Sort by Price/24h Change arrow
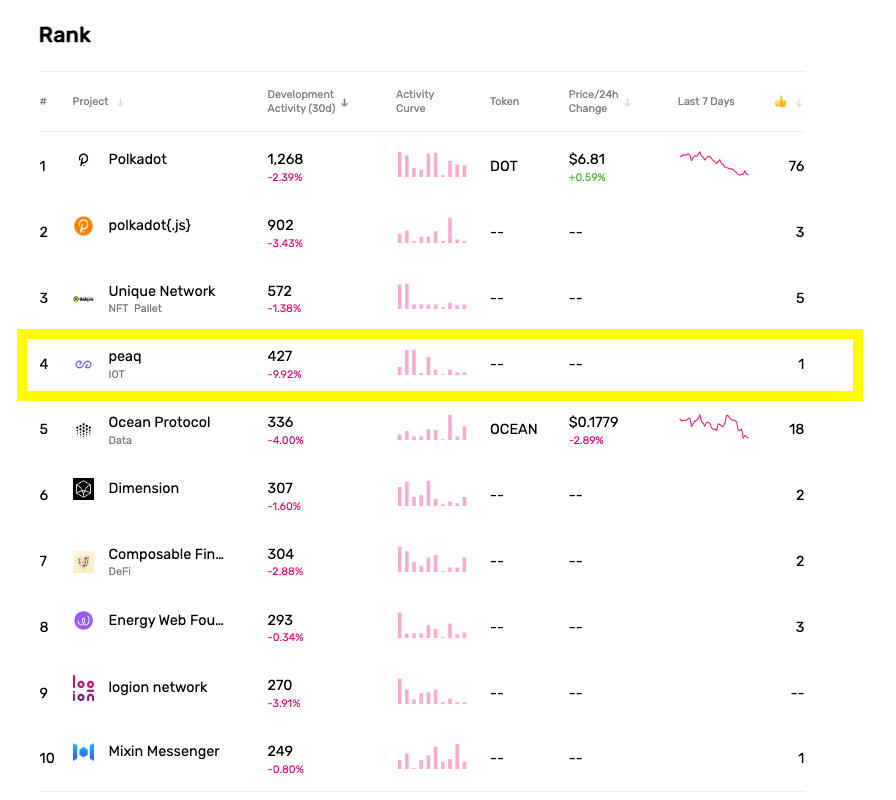Screen dimensions: 896x800 click(x=627, y=102)
